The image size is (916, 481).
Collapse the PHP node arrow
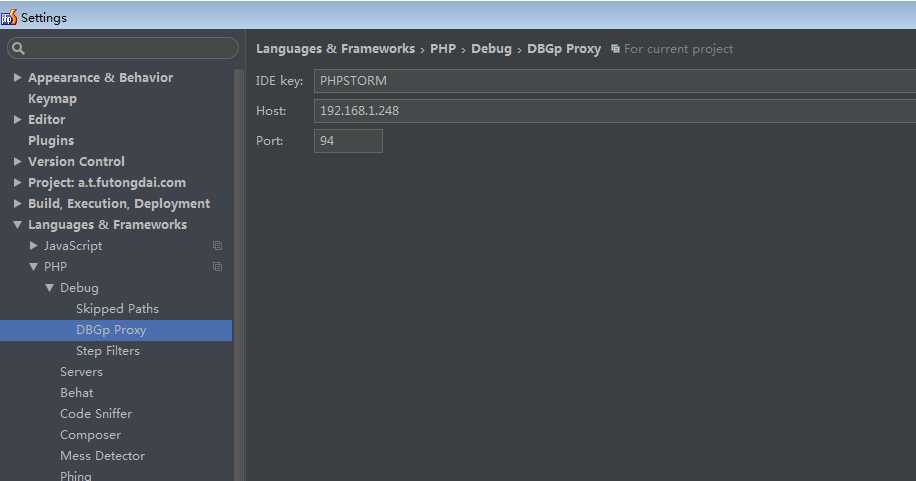[x=33, y=267]
